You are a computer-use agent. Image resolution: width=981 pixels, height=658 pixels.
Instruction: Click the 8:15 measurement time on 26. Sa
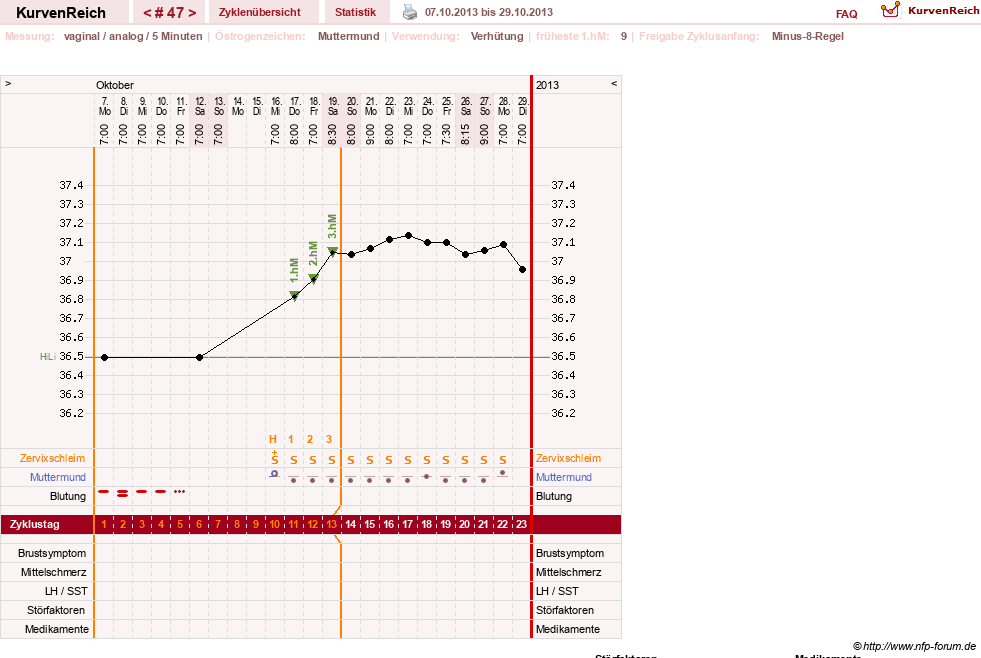click(x=465, y=134)
